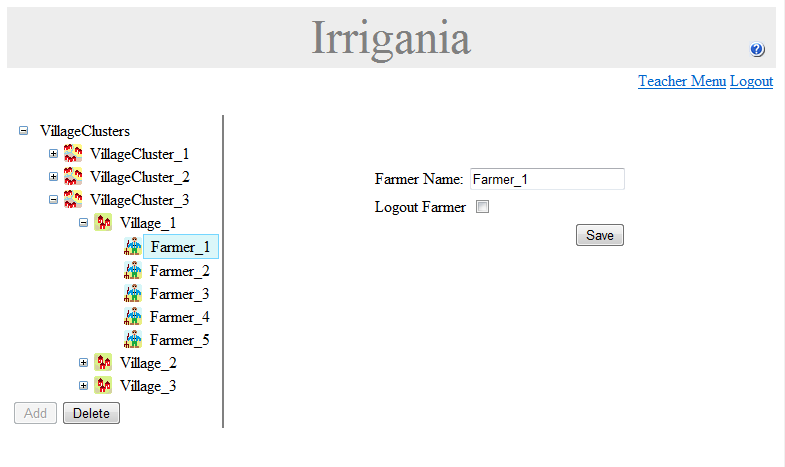This screenshot has height=467, width=785.
Task: Toggle the Logout Farmer checkbox
Action: (483, 208)
